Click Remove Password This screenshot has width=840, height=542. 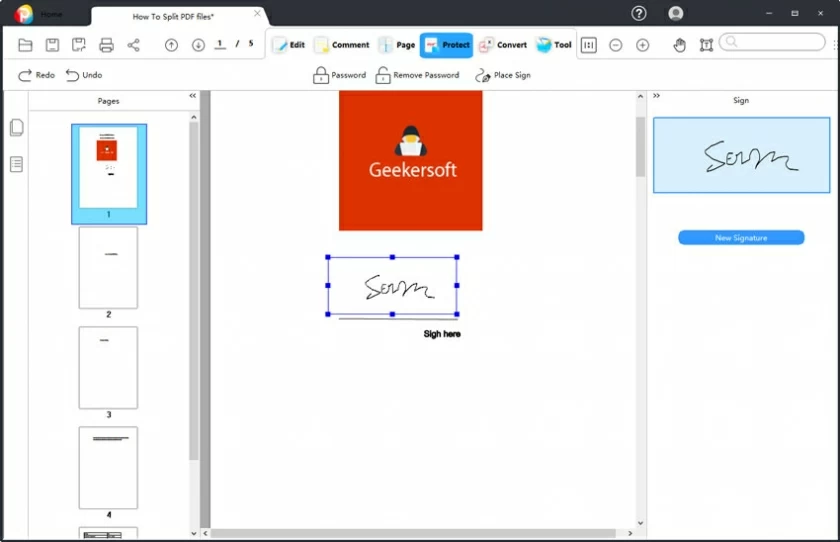point(417,75)
